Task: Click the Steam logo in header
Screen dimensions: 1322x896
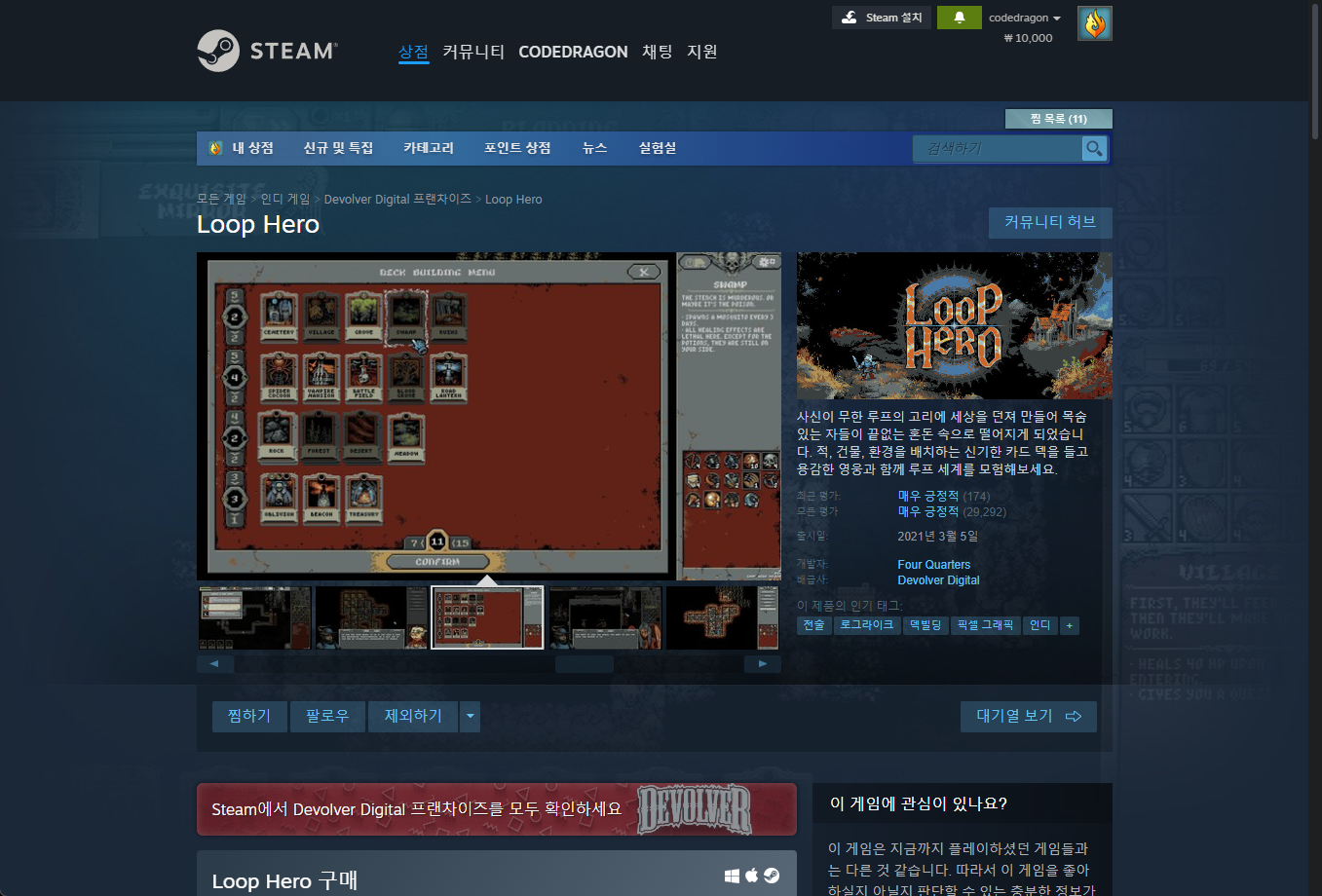Action: click(267, 51)
